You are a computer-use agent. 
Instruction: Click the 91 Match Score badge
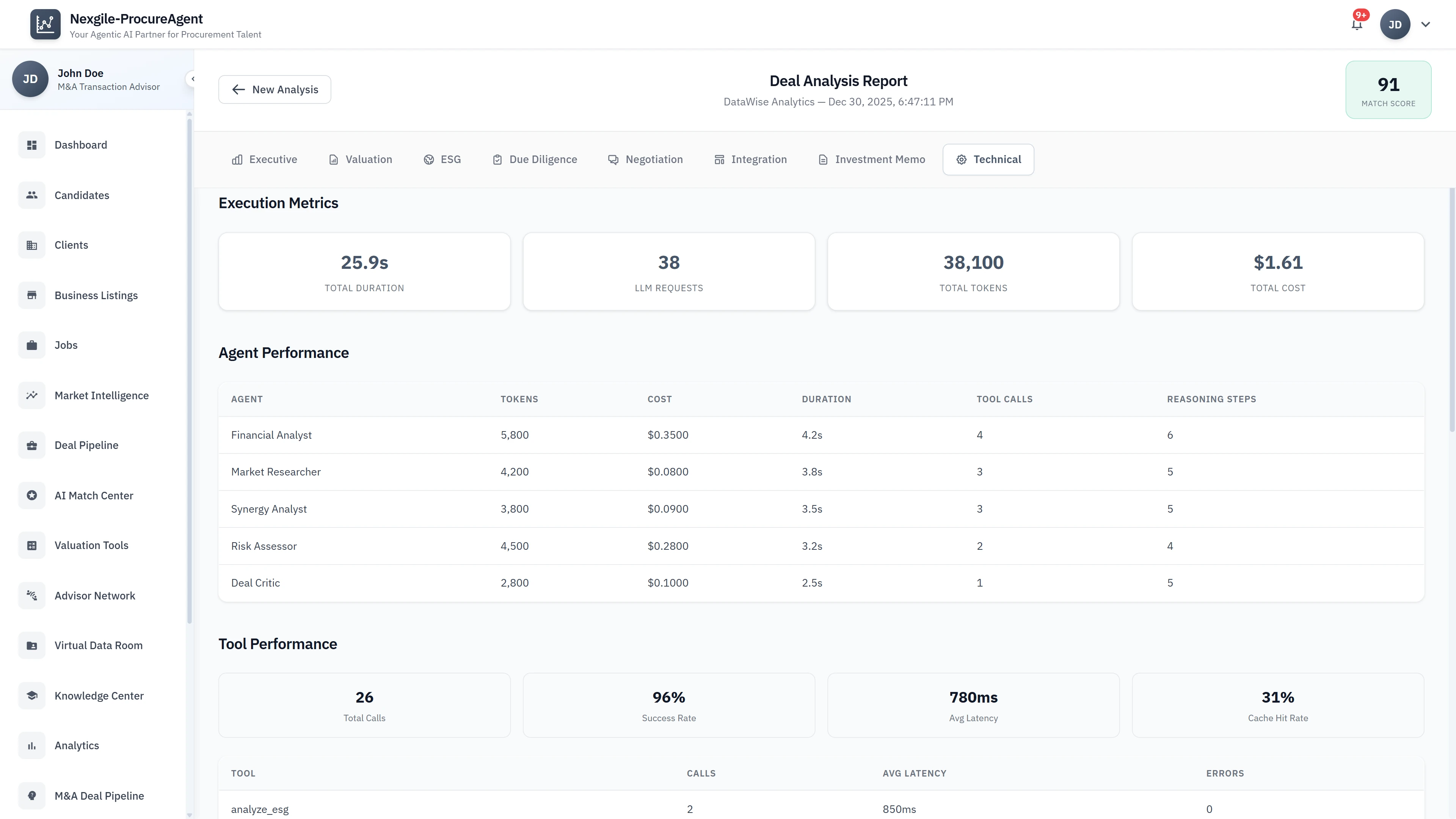coord(1388,90)
